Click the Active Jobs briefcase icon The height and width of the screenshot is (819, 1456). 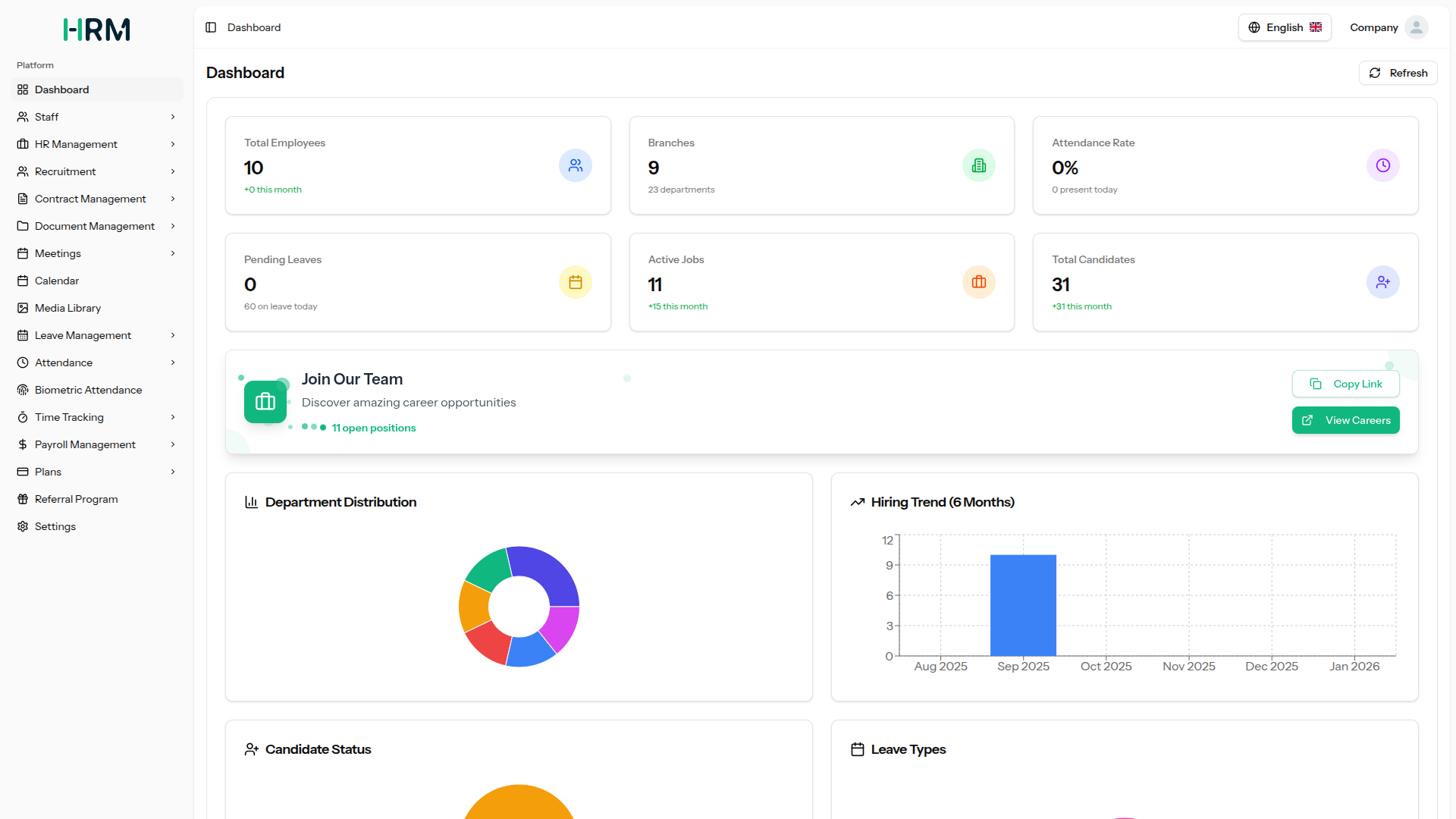979,282
